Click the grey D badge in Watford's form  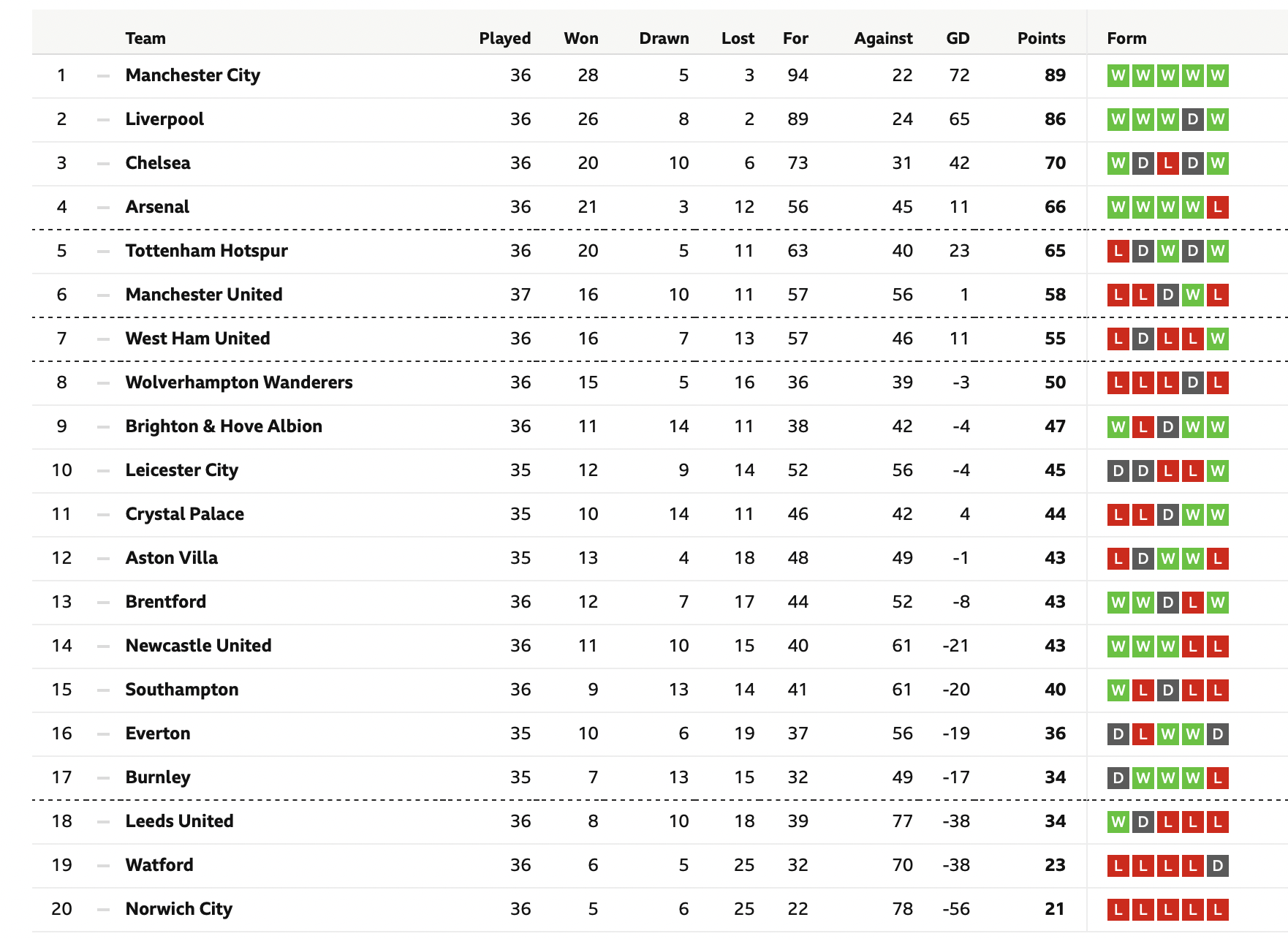(1217, 866)
